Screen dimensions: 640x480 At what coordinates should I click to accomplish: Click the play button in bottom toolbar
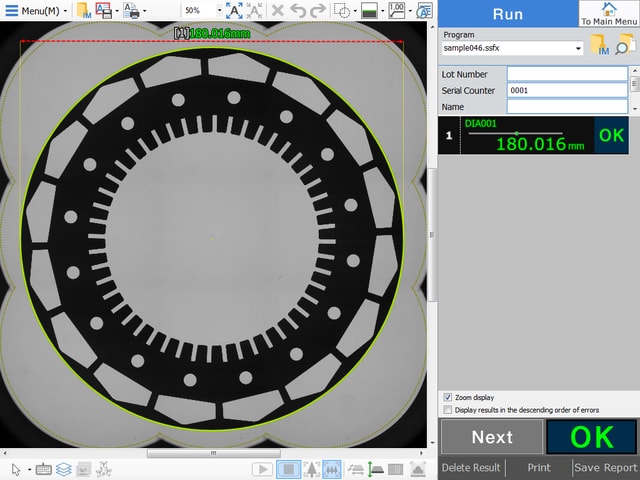click(262, 470)
